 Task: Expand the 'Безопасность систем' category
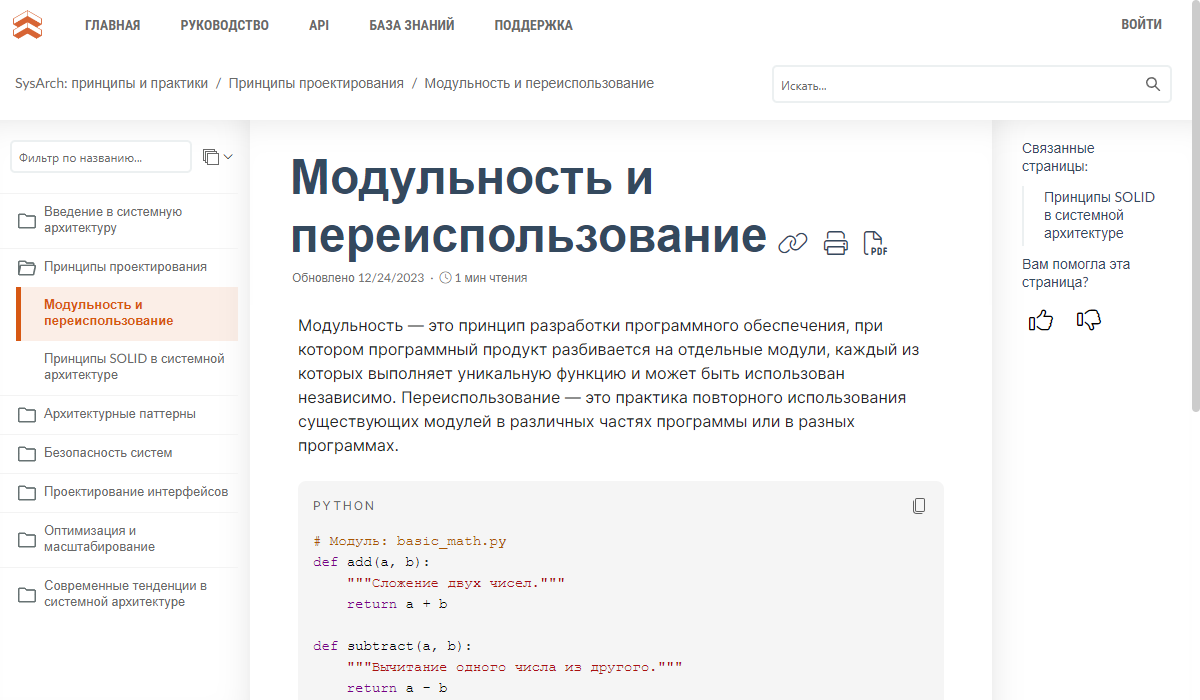tap(27, 453)
